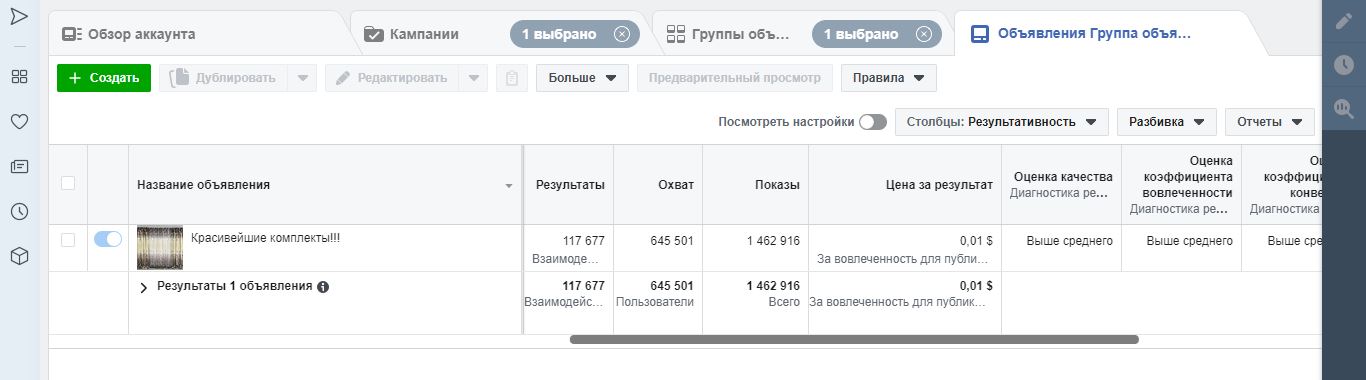This screenshot has width=1366, height=380.
Task: Click the magnifier inspect icon in right panel
Action: [x=1344, y=108]
